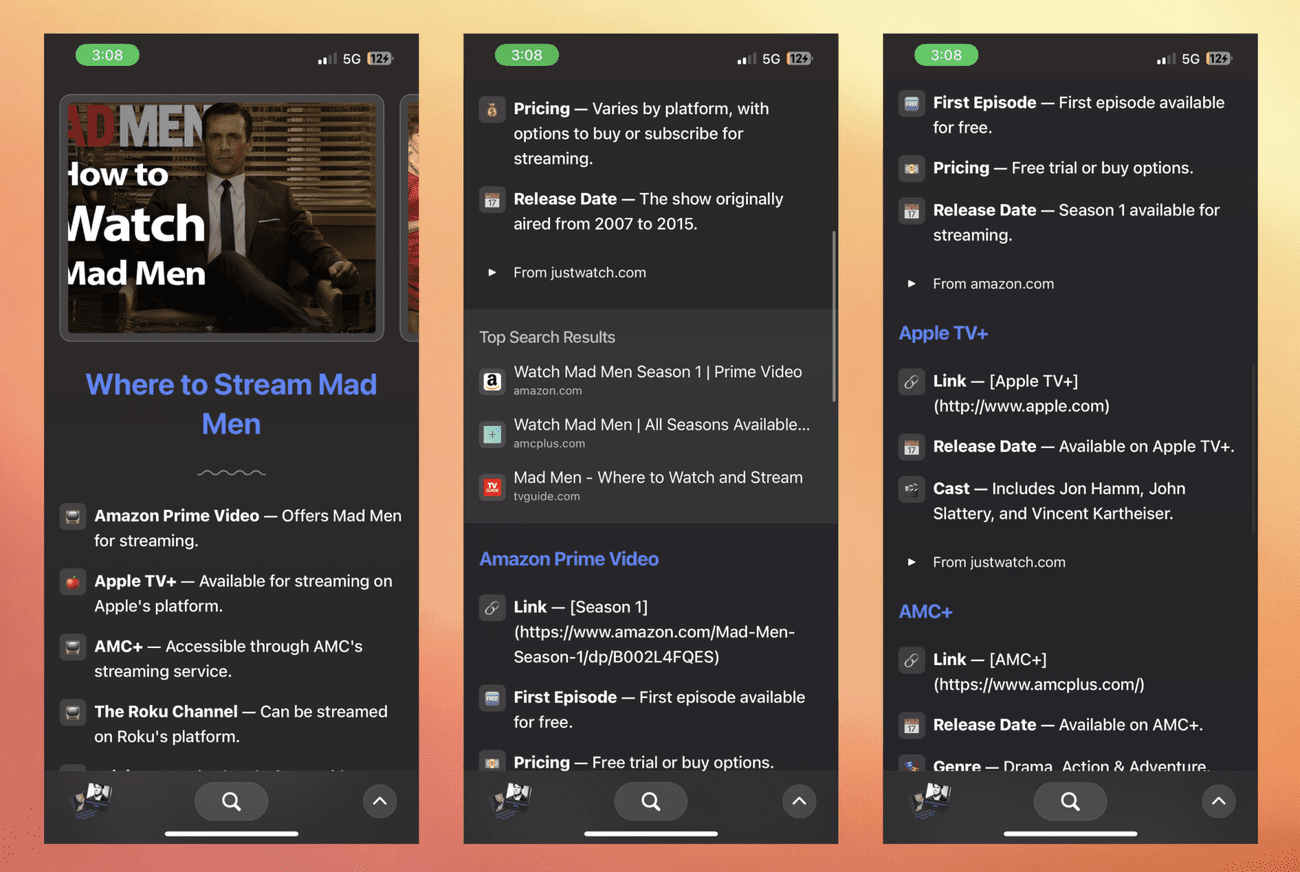Expand the 'From amazon.com' source disclosure triangle
This screenshot has height=872, width=1300.
(911, 284)
